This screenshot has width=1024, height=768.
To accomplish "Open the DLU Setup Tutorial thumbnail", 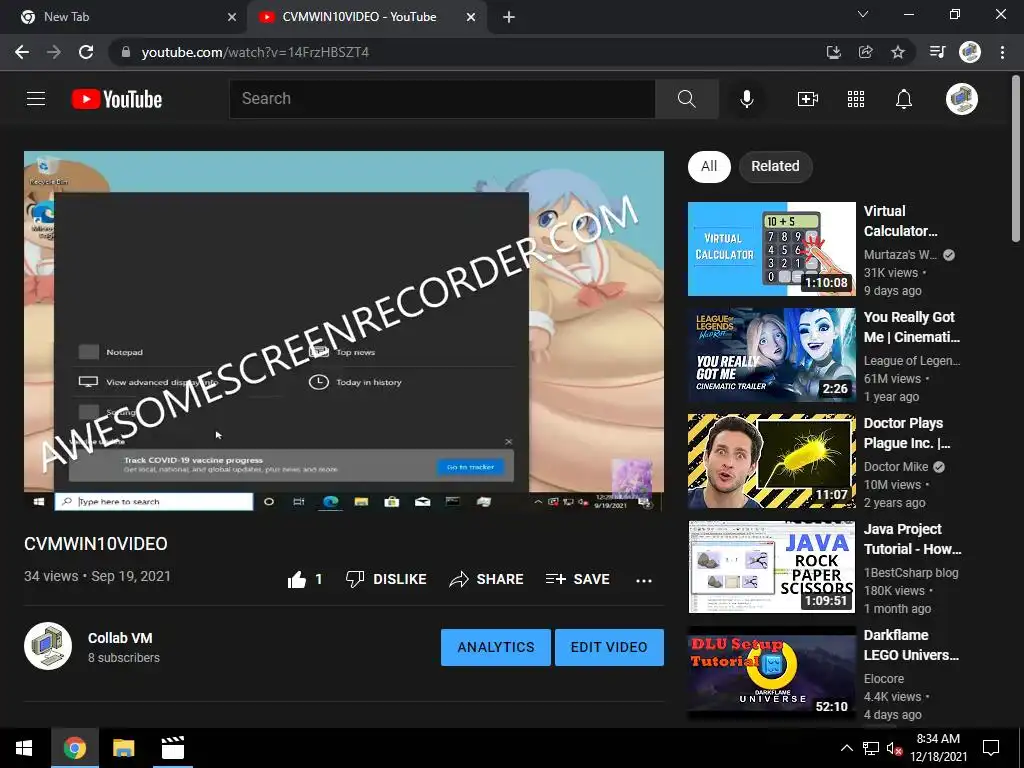I will (771, 673).
